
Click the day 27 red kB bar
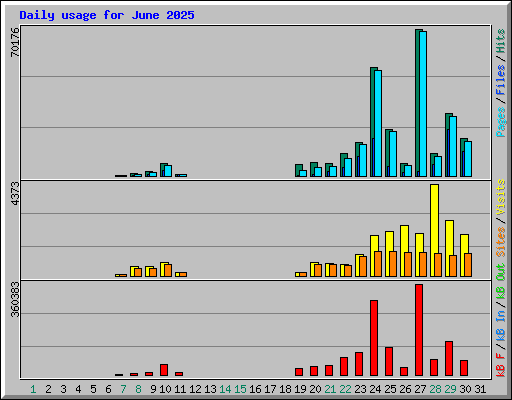tap(419, 330)
